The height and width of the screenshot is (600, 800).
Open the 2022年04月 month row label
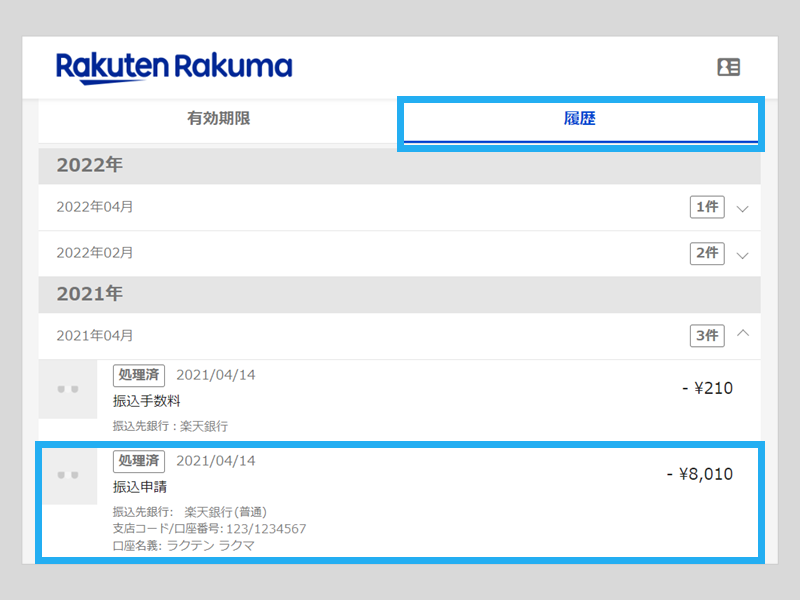95,207
